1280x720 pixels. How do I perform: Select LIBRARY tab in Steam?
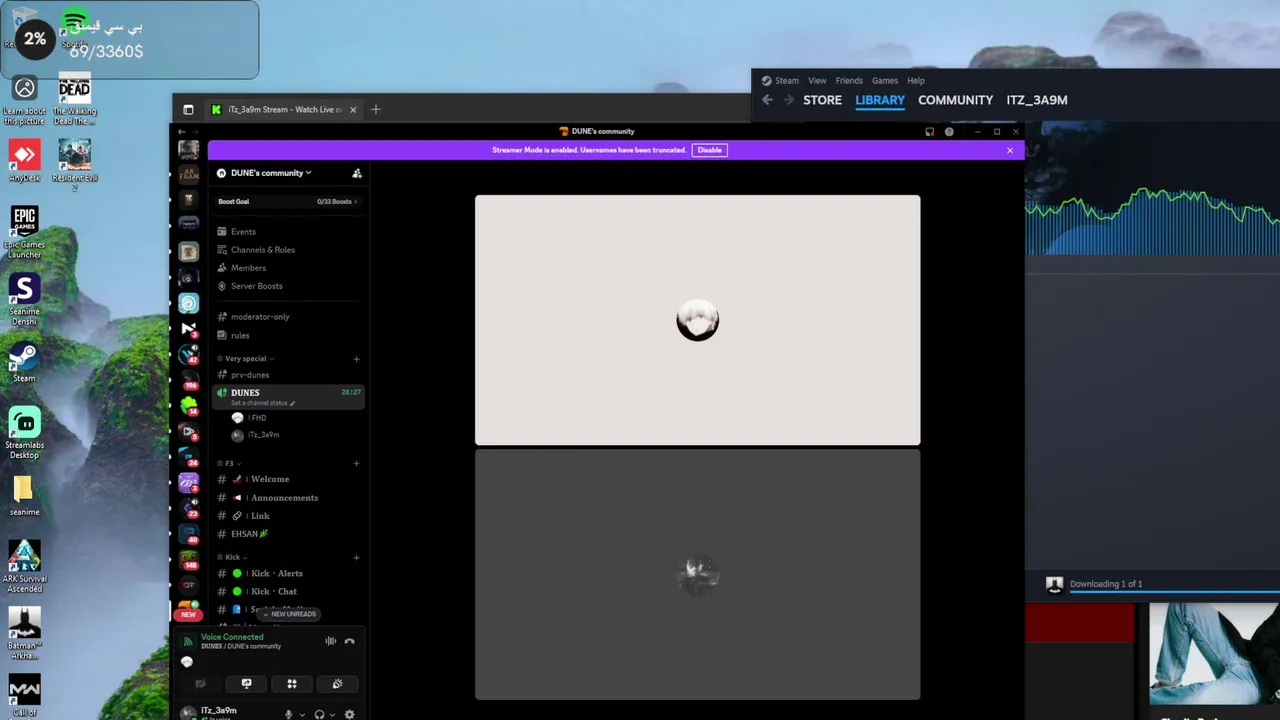(x=880, y=100)
